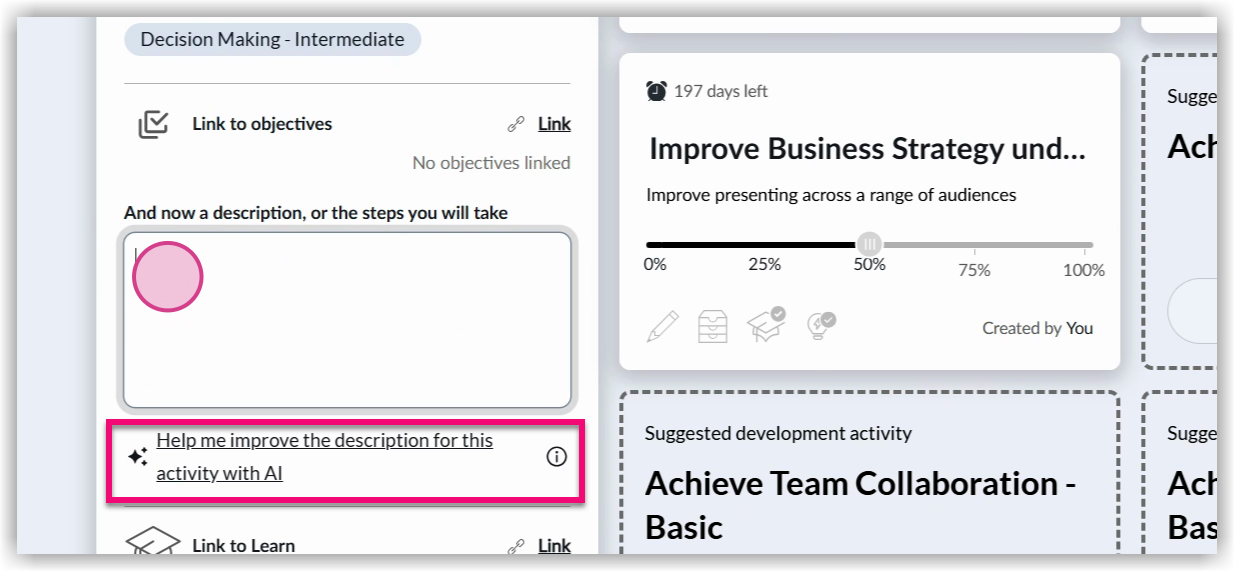Click the chain icon next to objectives Link
Image resolution: width=1235 pixels, height=572 pixels.
pyautogui.click(x=516, y=125)
